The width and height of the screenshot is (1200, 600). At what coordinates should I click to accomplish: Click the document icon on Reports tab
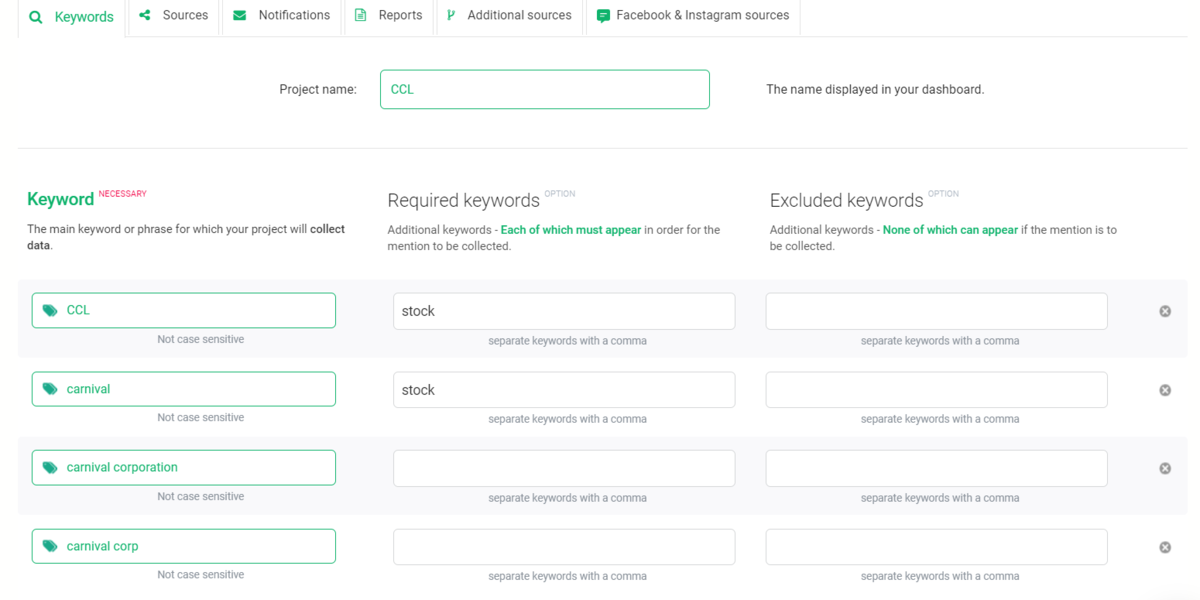(361, 15)
